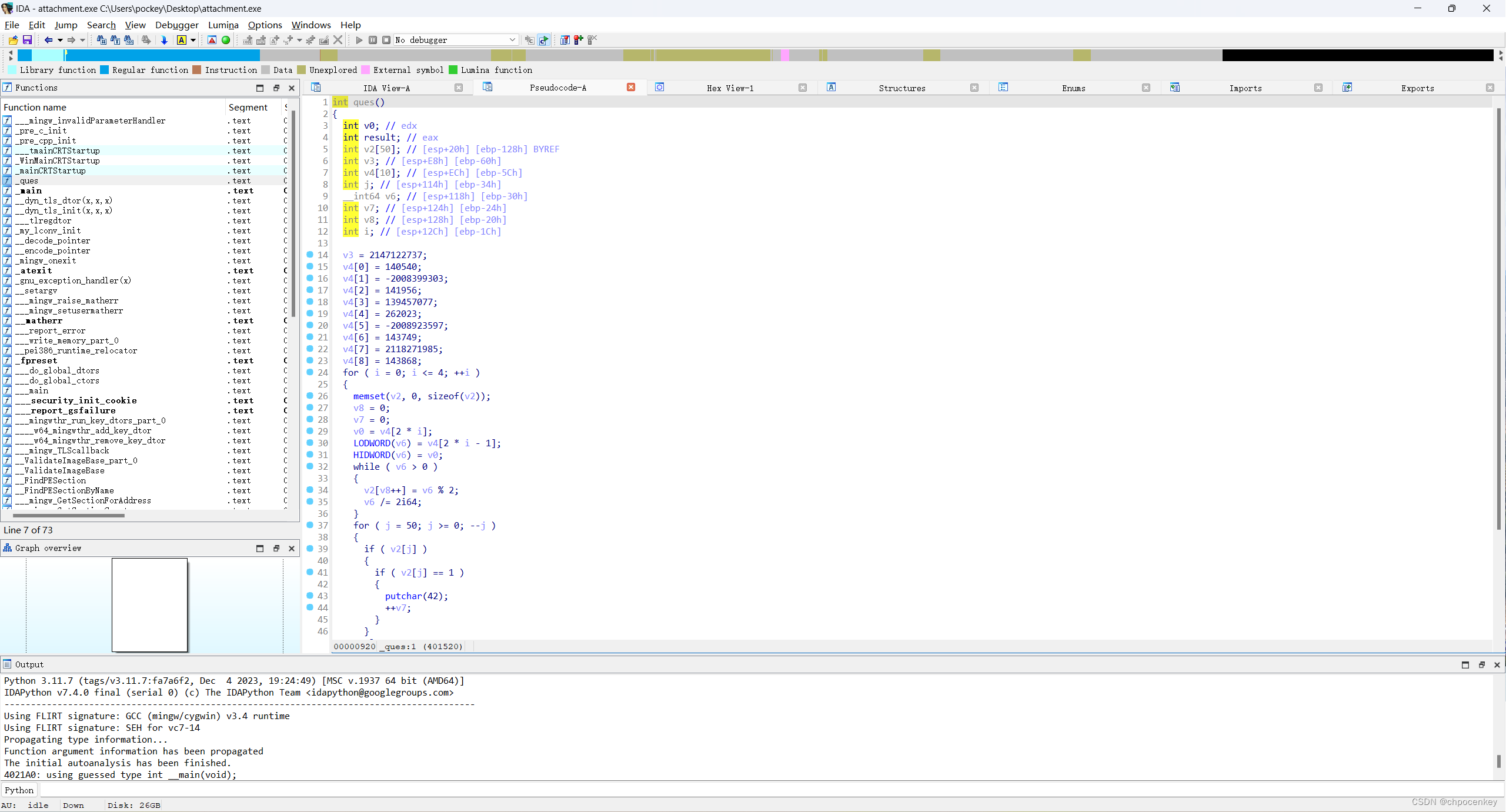Switch to the Hex View-1 tab
The width and height of the screenshot is (1506, 812).
(730, 88)
